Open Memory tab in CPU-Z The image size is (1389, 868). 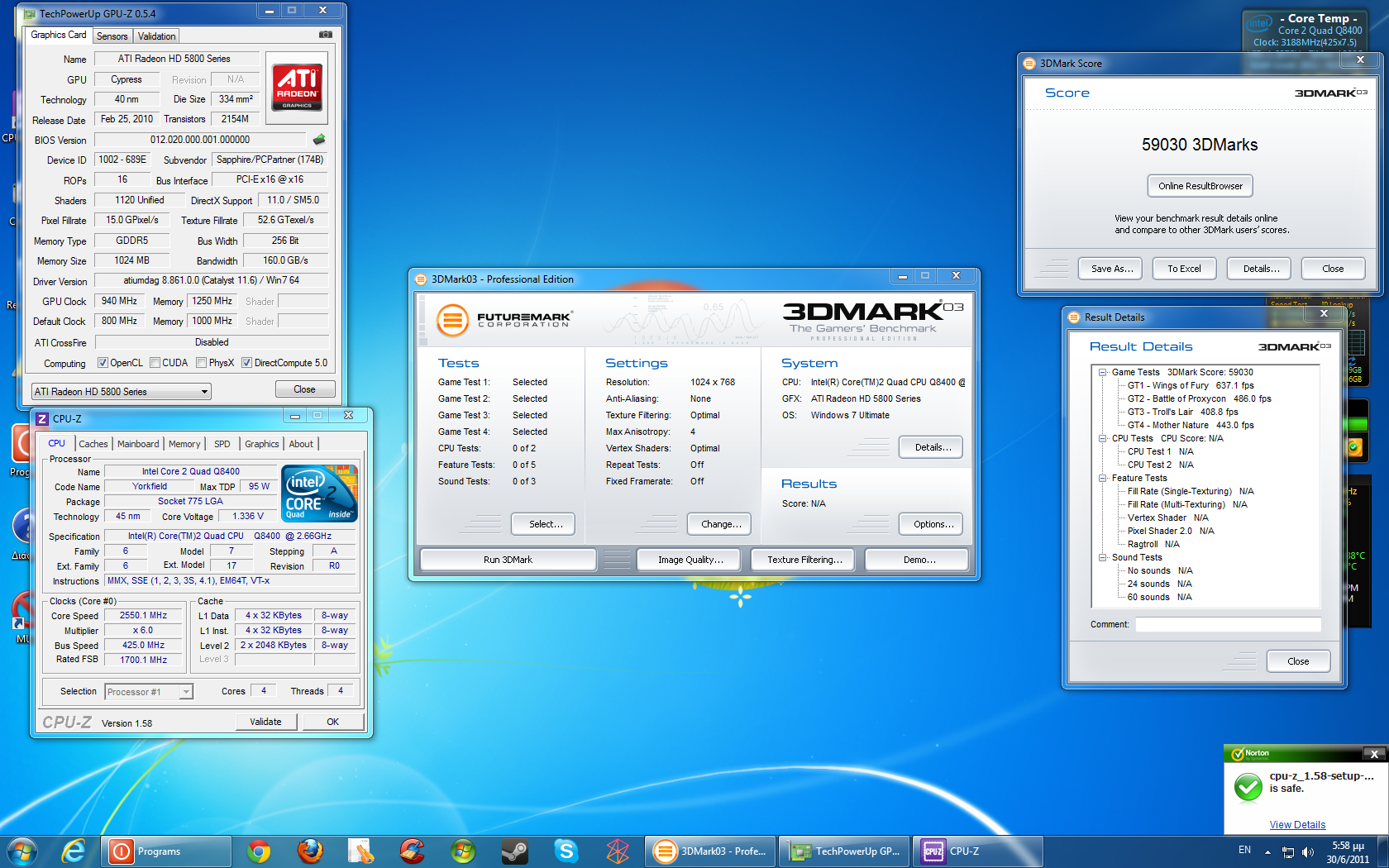coord(184,444)
